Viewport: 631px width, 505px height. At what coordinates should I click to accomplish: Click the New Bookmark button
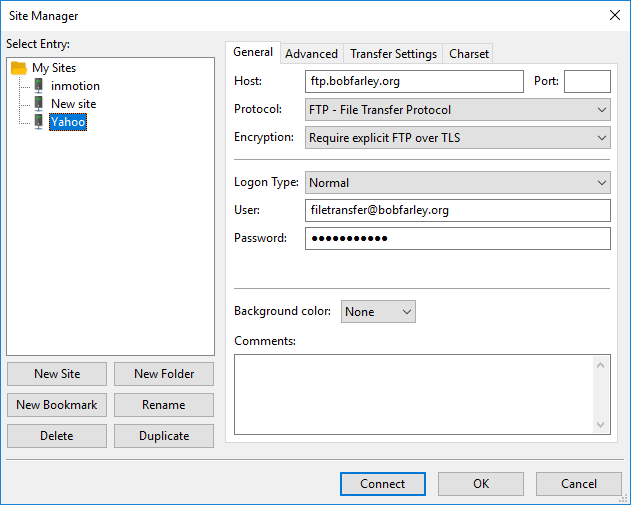coord(57,405)
